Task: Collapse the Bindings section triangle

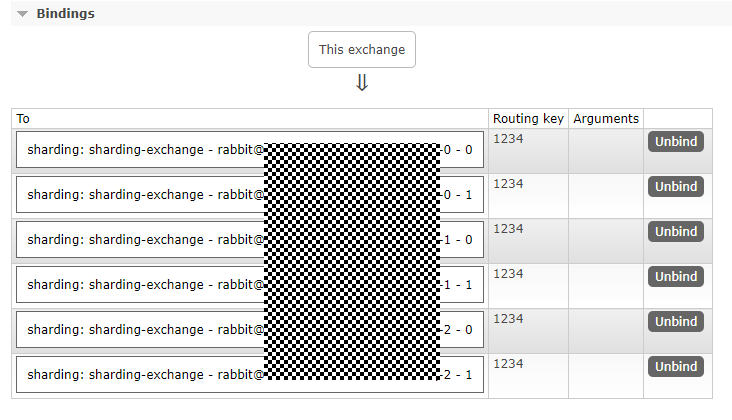Action: (22, 14)
